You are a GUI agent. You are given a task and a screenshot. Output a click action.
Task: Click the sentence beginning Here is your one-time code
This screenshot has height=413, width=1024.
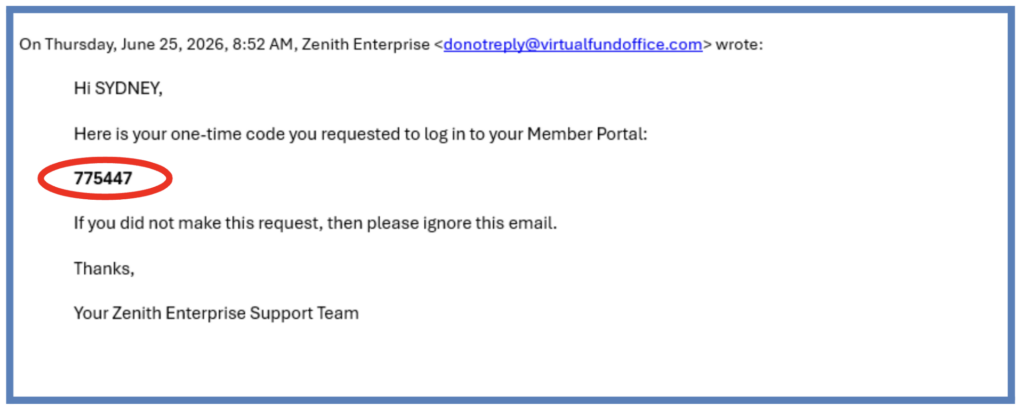(x=360, y=135)
